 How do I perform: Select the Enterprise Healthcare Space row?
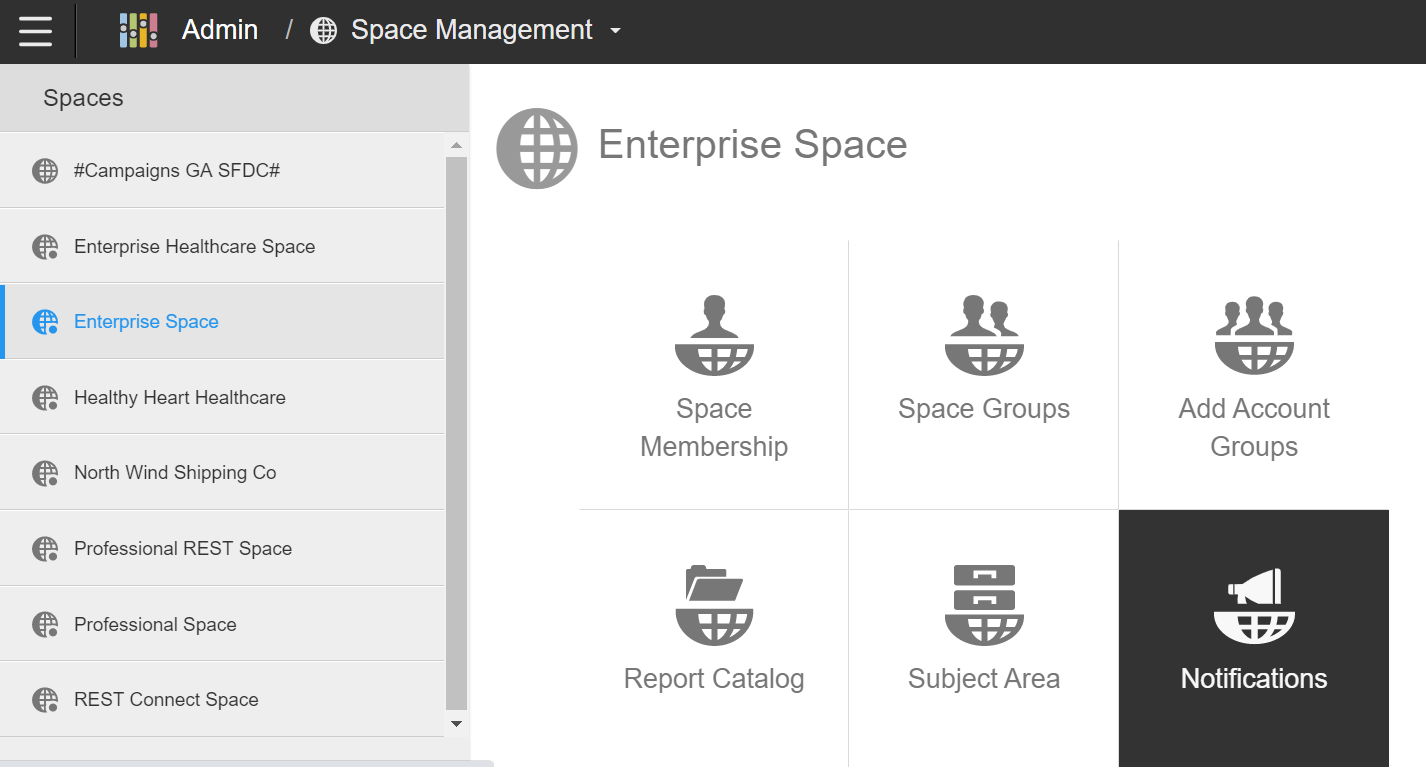pos(222,246)
